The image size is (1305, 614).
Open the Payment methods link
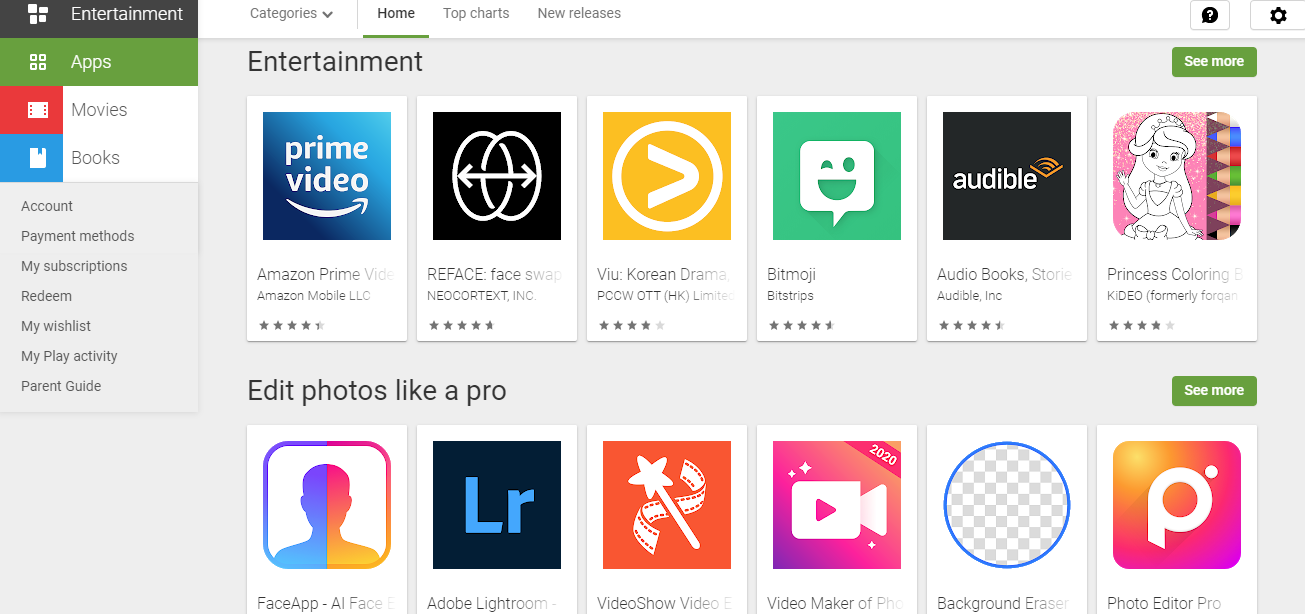tap(78, 236)
